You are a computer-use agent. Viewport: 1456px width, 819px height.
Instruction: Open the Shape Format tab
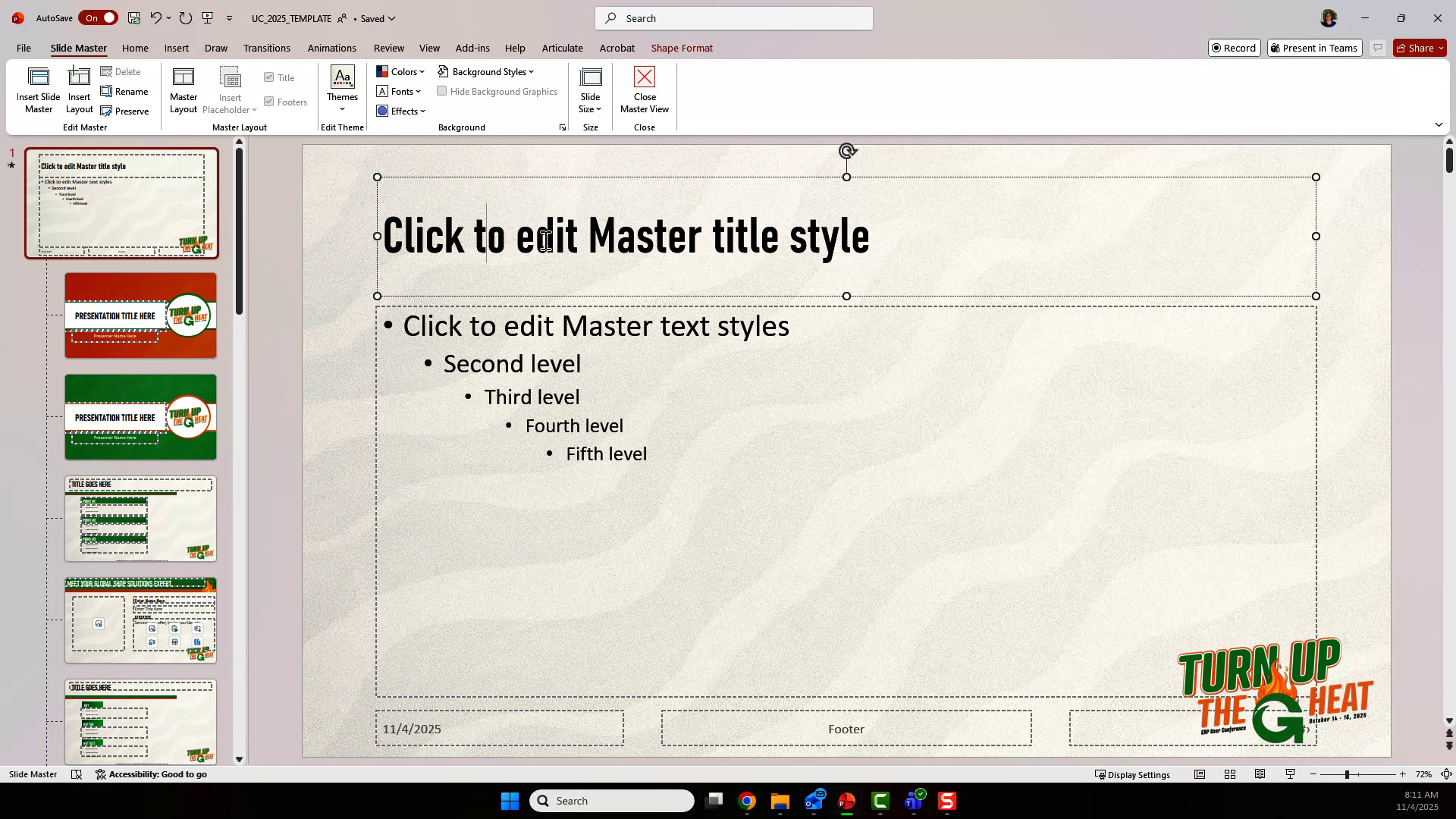point(681,48)
